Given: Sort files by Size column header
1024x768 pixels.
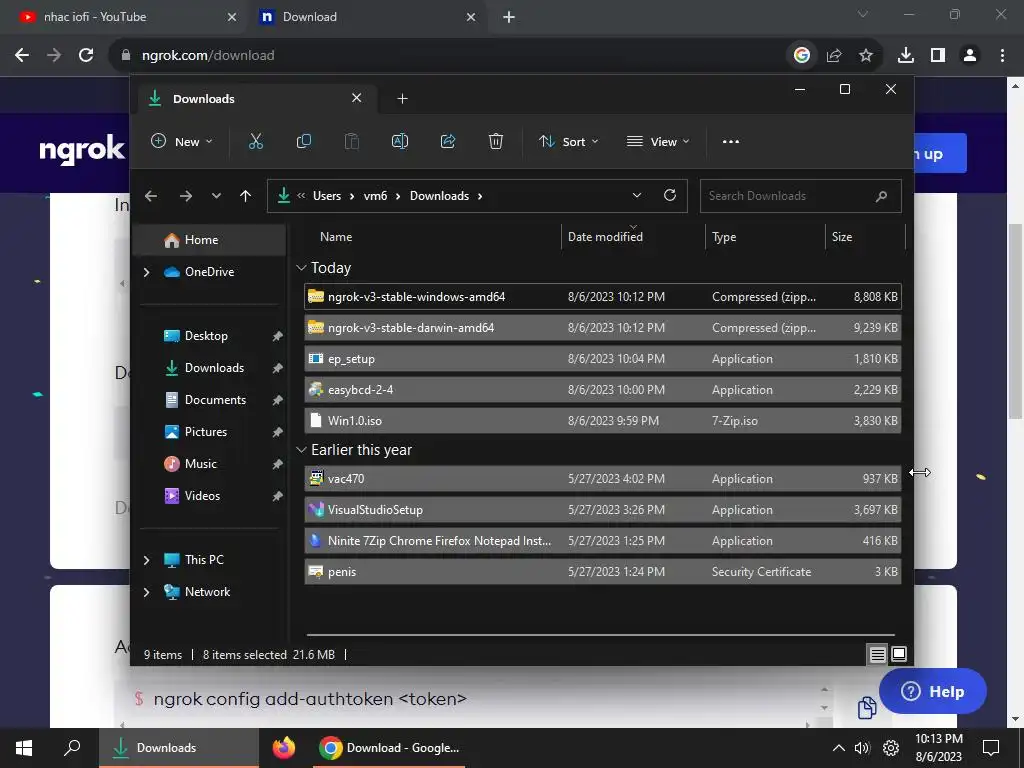Looking at the screenshot, I should [842, 237].
